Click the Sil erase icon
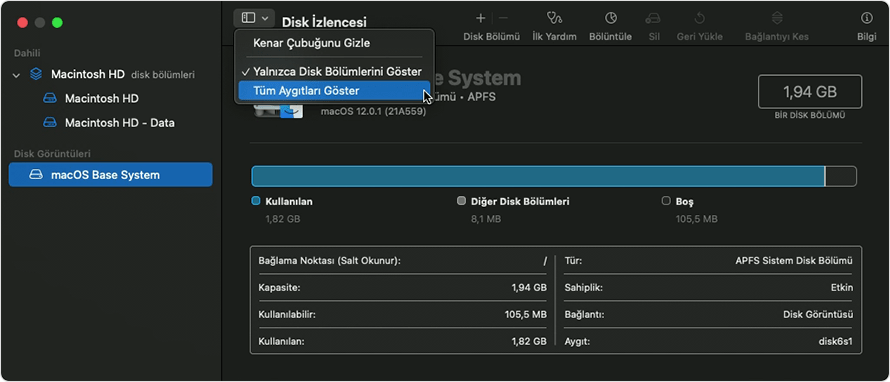 (x=653, y=19)
